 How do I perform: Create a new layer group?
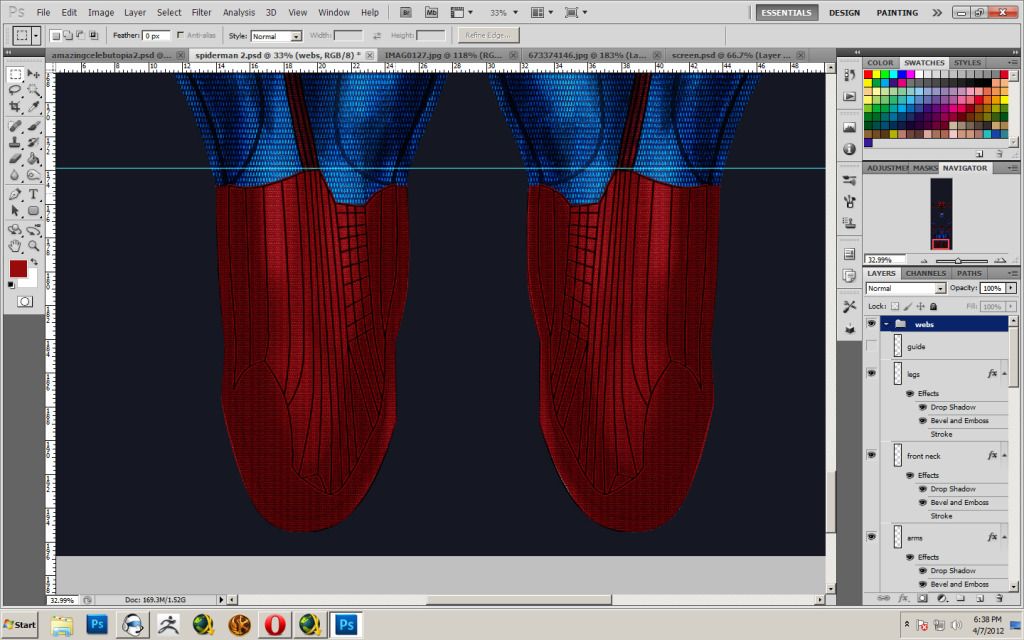point(961,598)
